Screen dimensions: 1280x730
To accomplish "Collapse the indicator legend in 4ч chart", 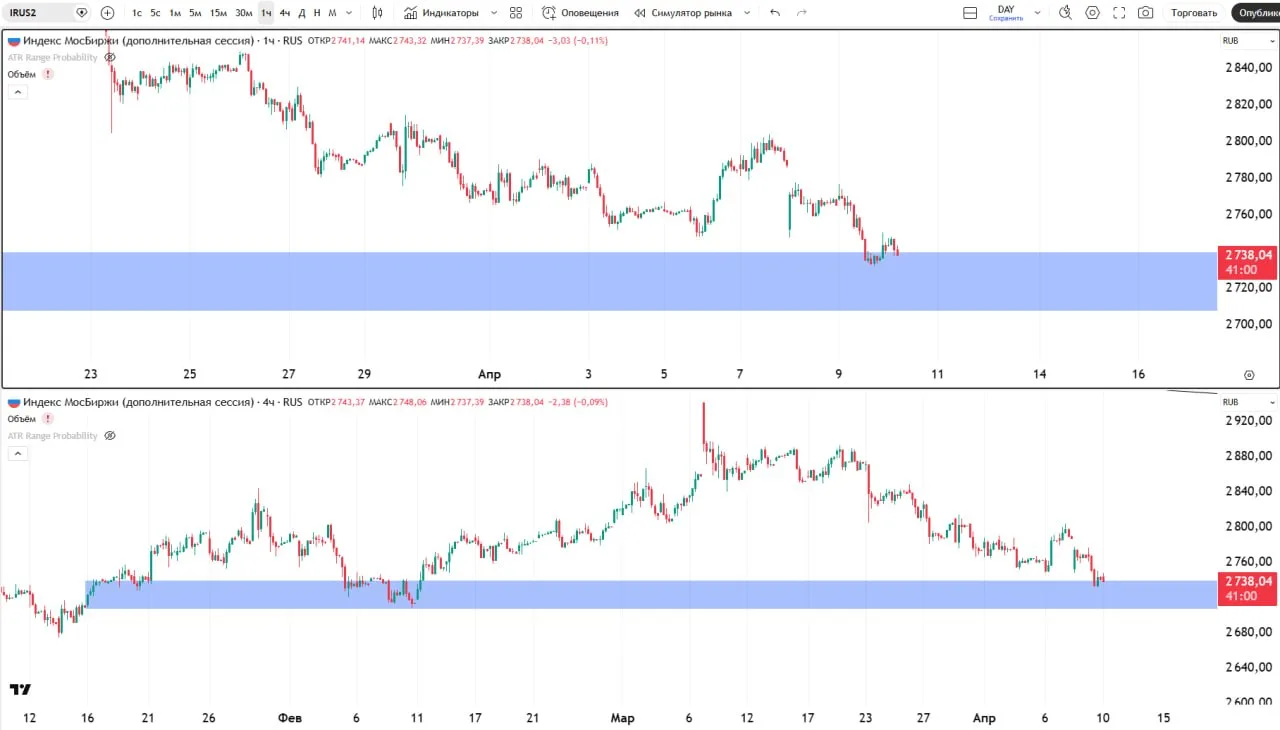I will pyautogui.click(x=16, y=454).
